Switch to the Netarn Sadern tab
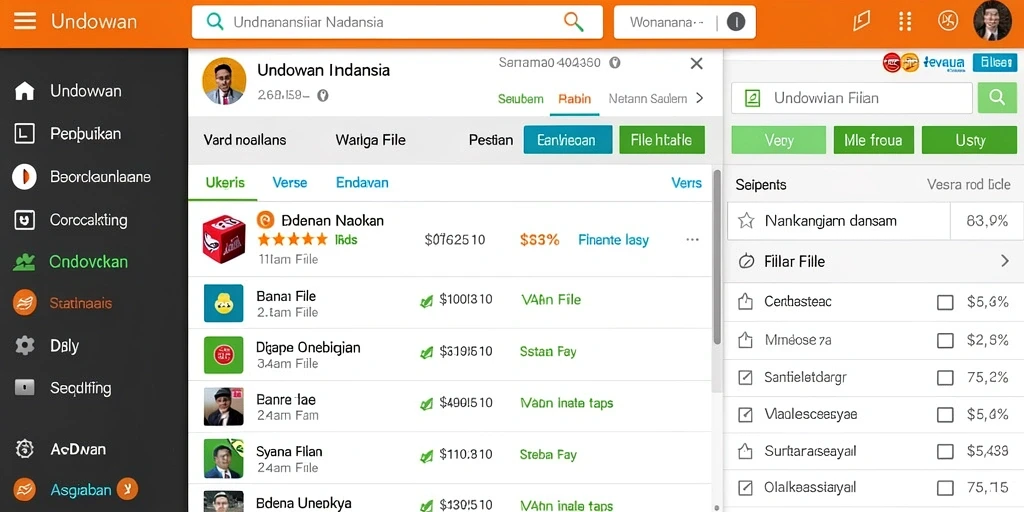Screen dimensions: 1024x512 tap(648, 99)
